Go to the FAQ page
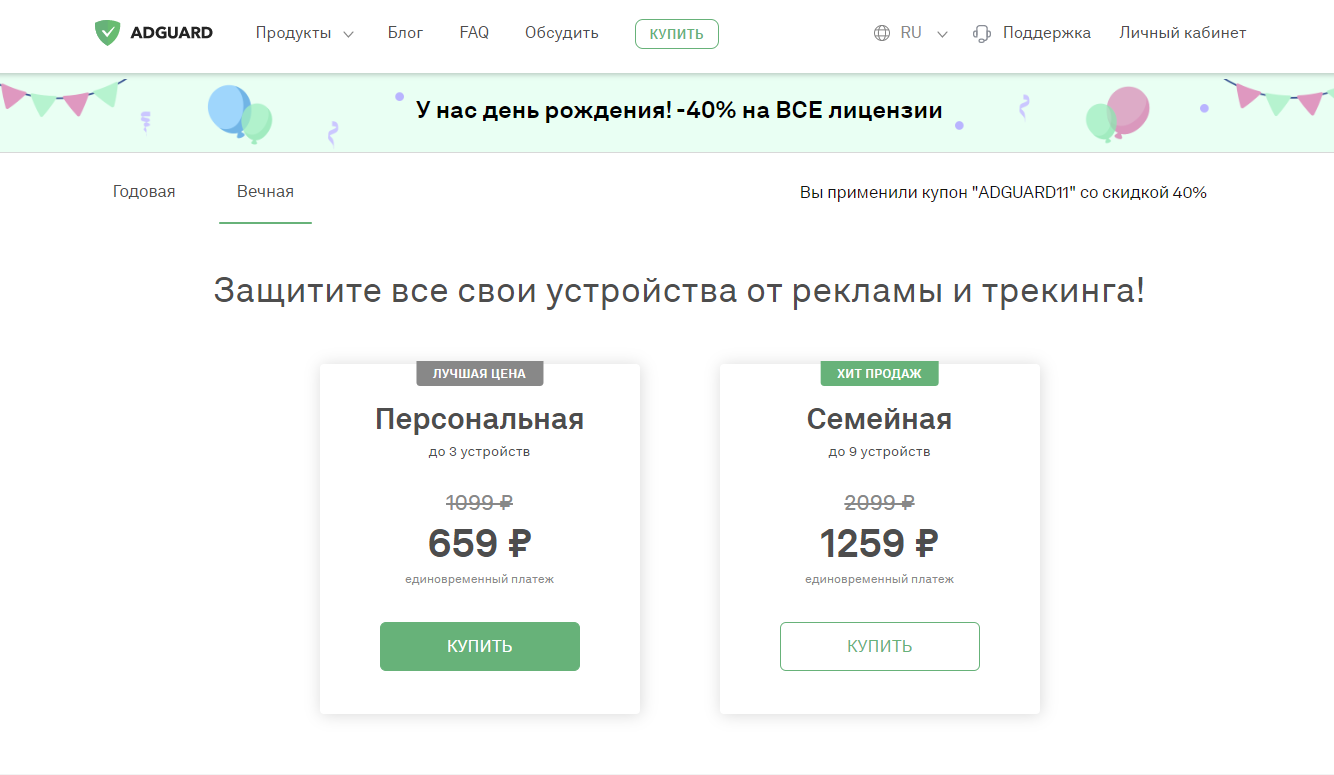The image size is (1334, 775). point(474,33)
